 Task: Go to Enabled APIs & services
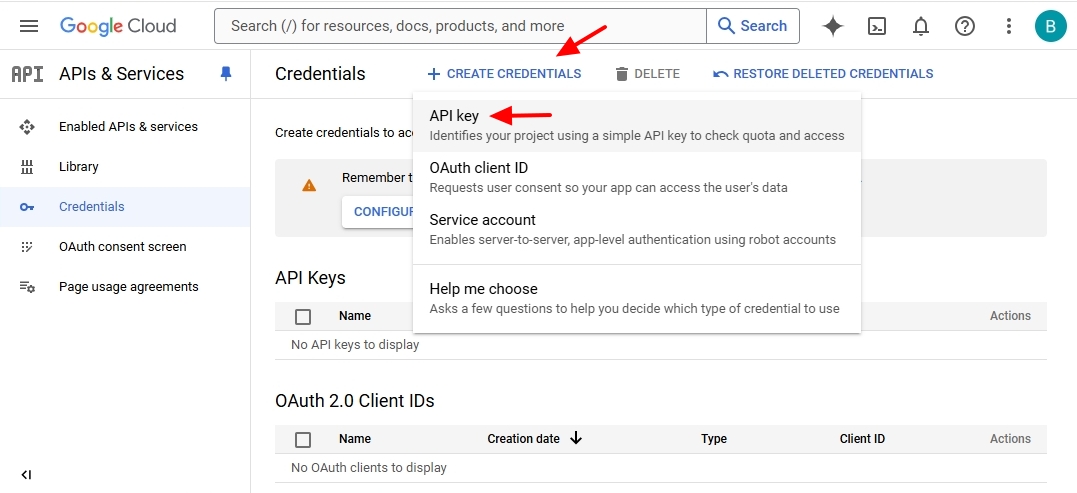pyautogui.click(x=125, y=126)
